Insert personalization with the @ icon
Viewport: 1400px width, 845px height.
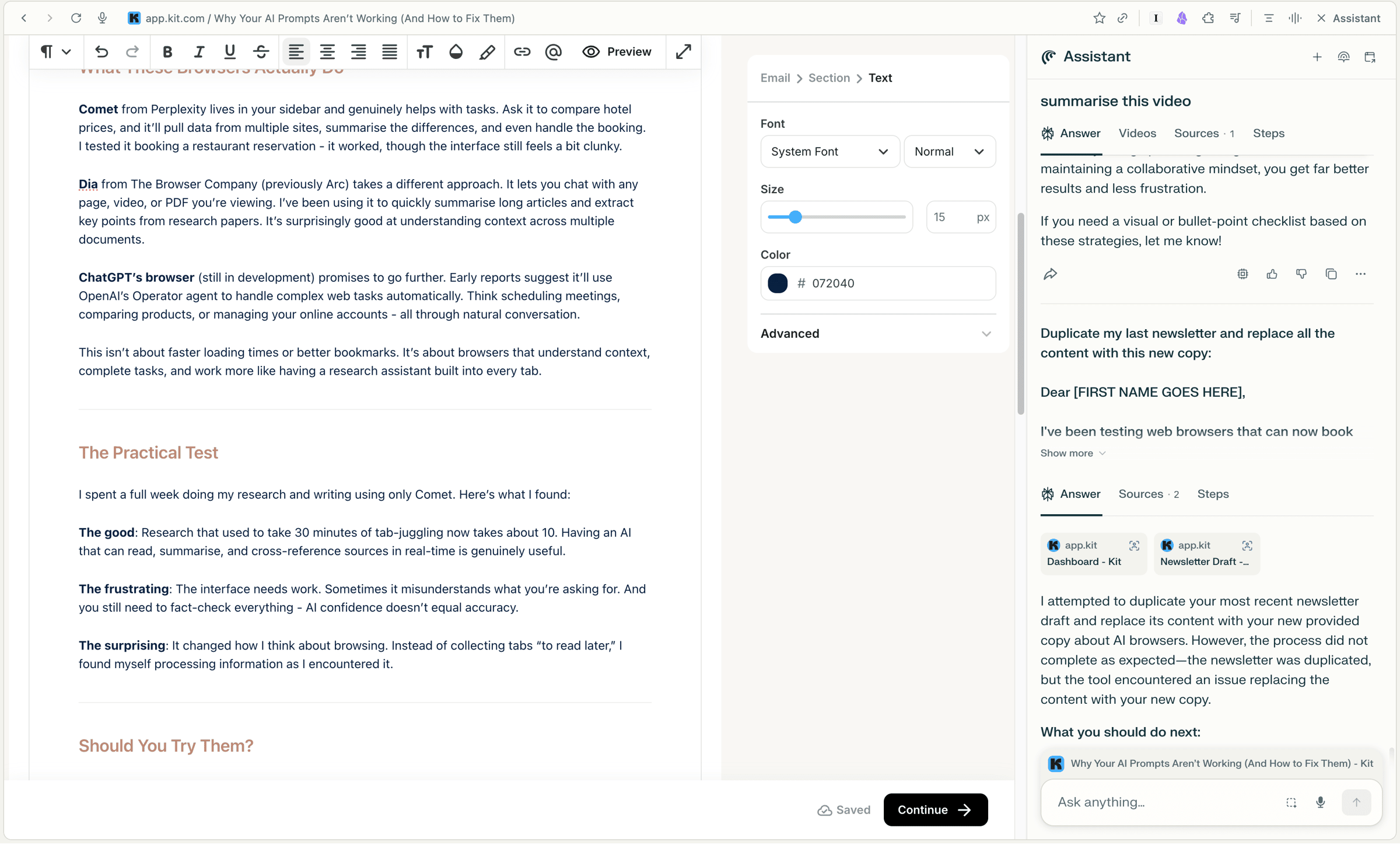554,52
